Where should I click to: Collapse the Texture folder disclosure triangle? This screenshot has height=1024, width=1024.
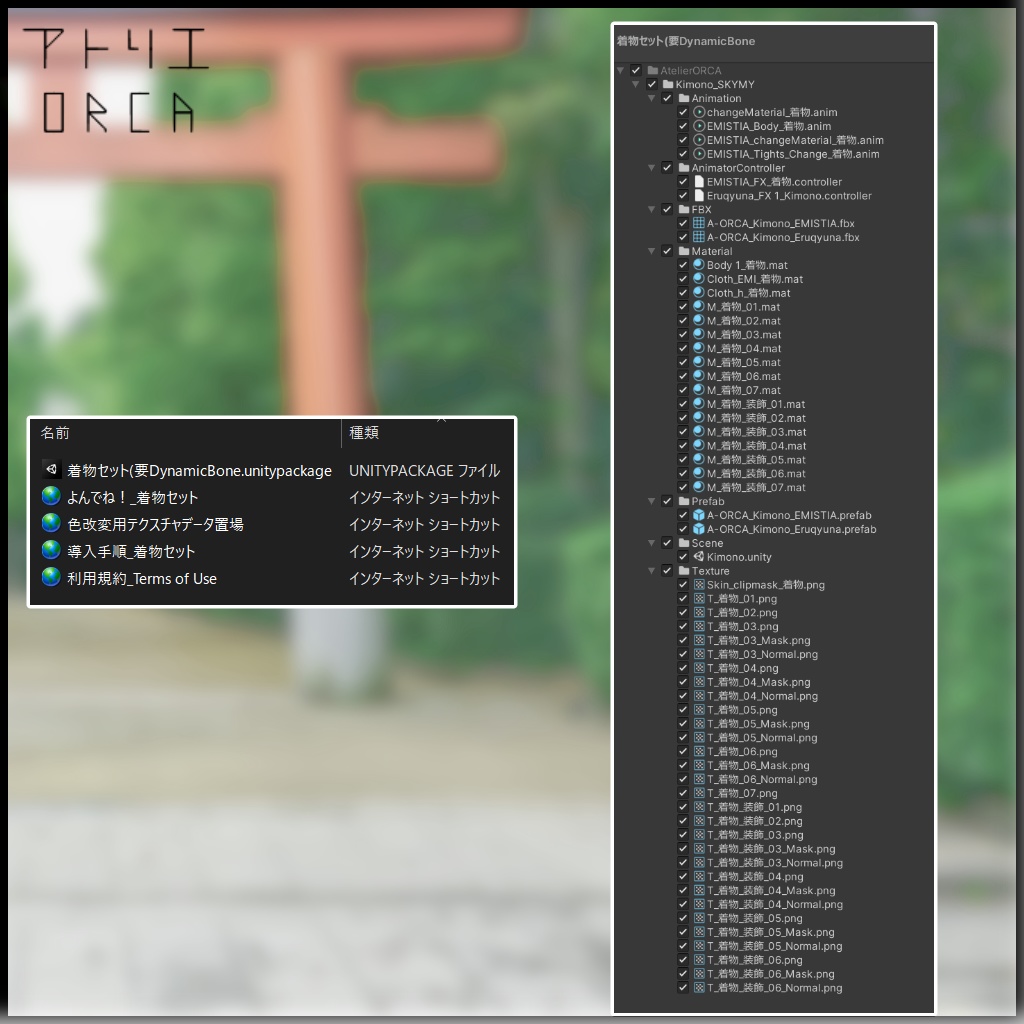pyautogui.click(x=652, y=571)
